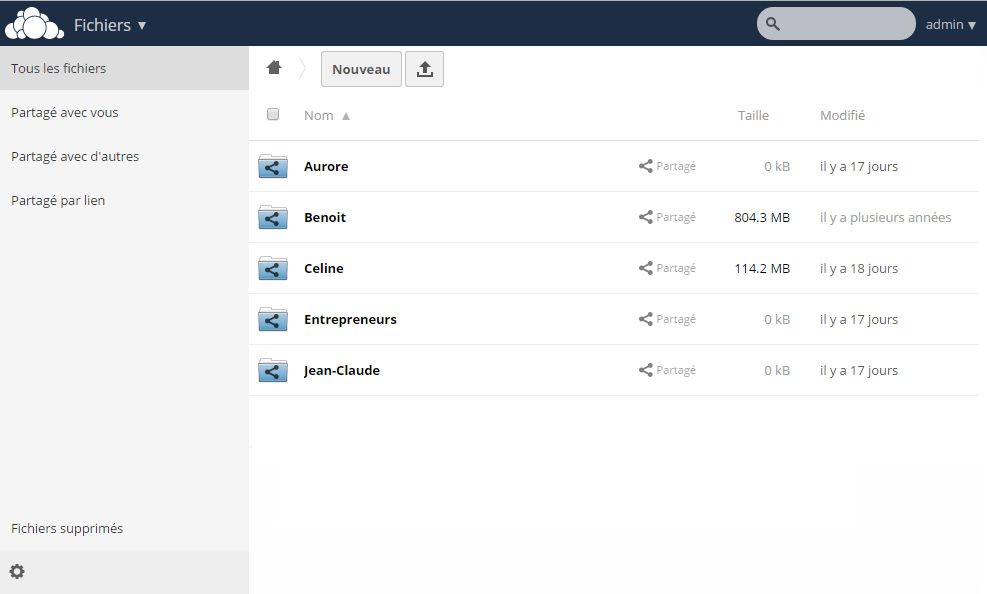Toggle the select-all files checkbox
Image resolution: width=987 pixels, height=594 pixels.
(273, 114)
